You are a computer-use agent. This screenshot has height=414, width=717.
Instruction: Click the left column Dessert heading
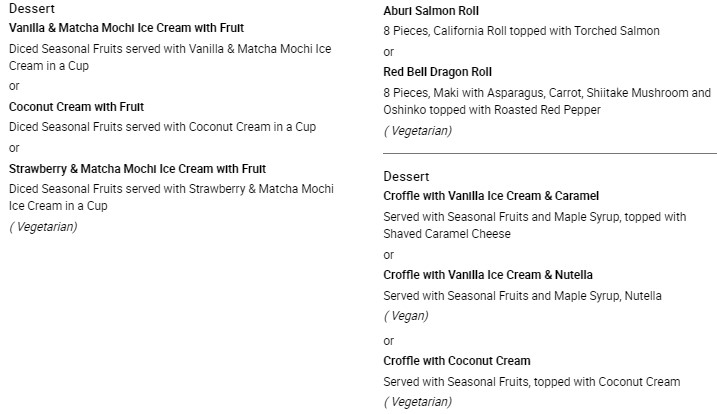(32, 8)
